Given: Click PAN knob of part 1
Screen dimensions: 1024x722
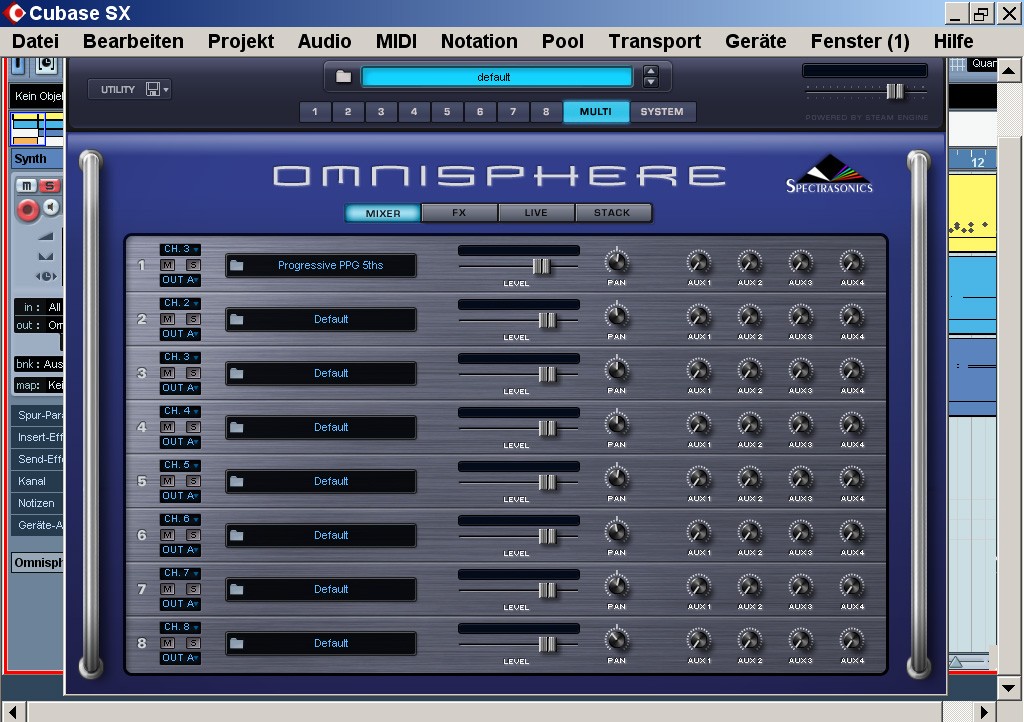Looking at the screenshot, I should pyautogui.click(x=616, y=262).
